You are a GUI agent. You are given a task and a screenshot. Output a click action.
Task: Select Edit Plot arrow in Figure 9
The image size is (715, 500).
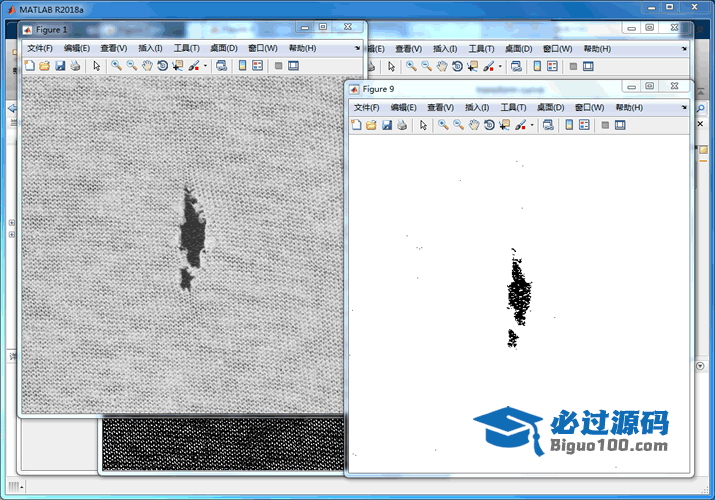pos(423,125)
